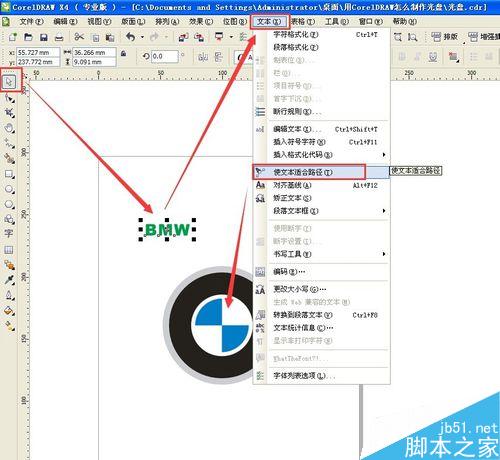Select the Basic shapes tool
The width and height of the screenshot is (500, 460).
pyautogui.click(x=9, y=219)
